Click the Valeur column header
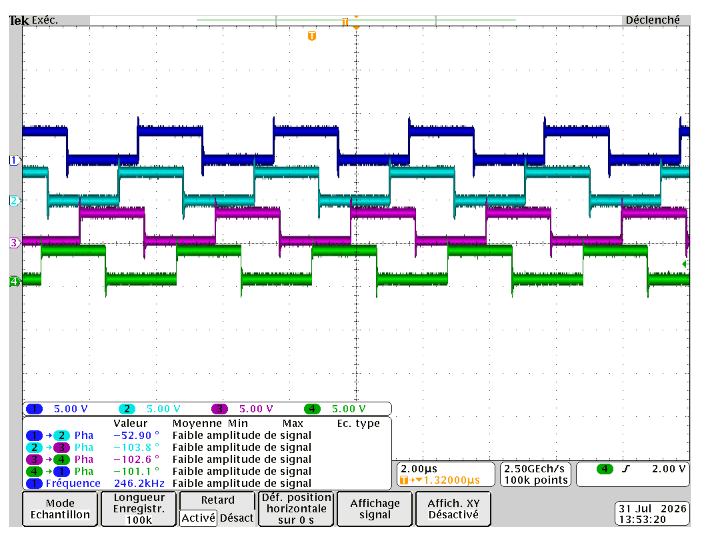This screenshot has height=537, width=708. click(130, 423)
